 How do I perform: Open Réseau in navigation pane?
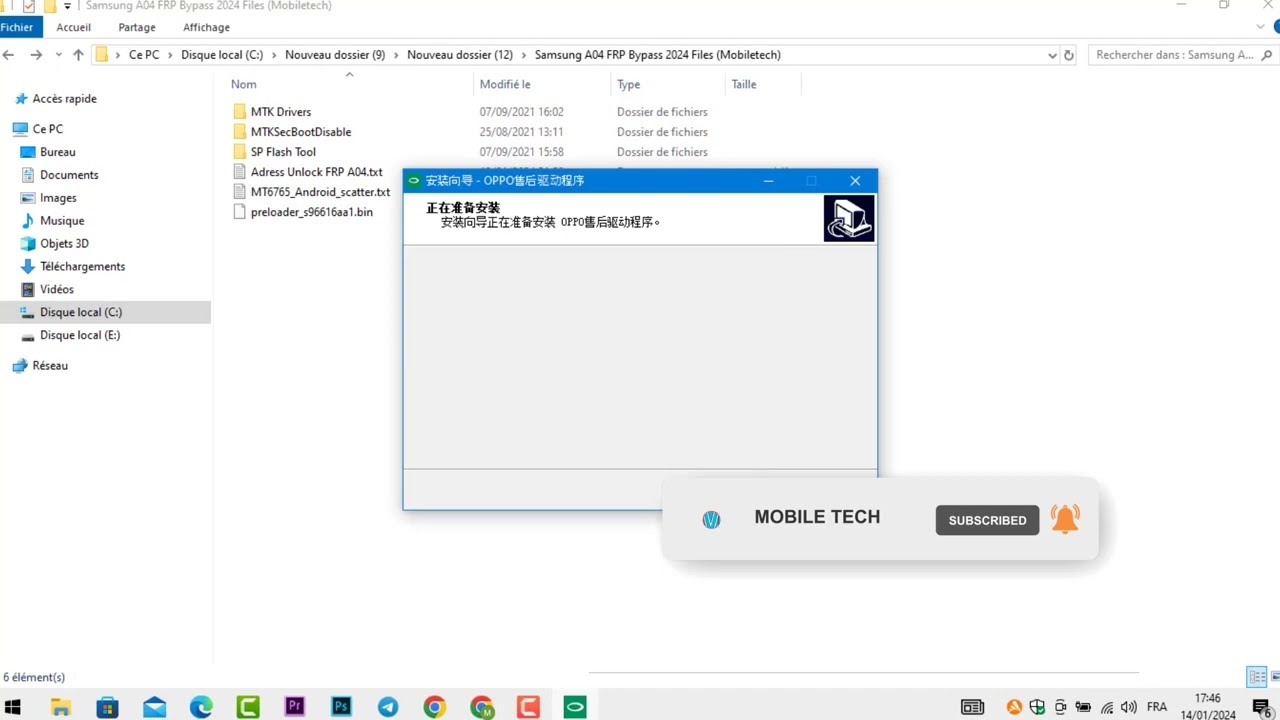tap(49, 366)
